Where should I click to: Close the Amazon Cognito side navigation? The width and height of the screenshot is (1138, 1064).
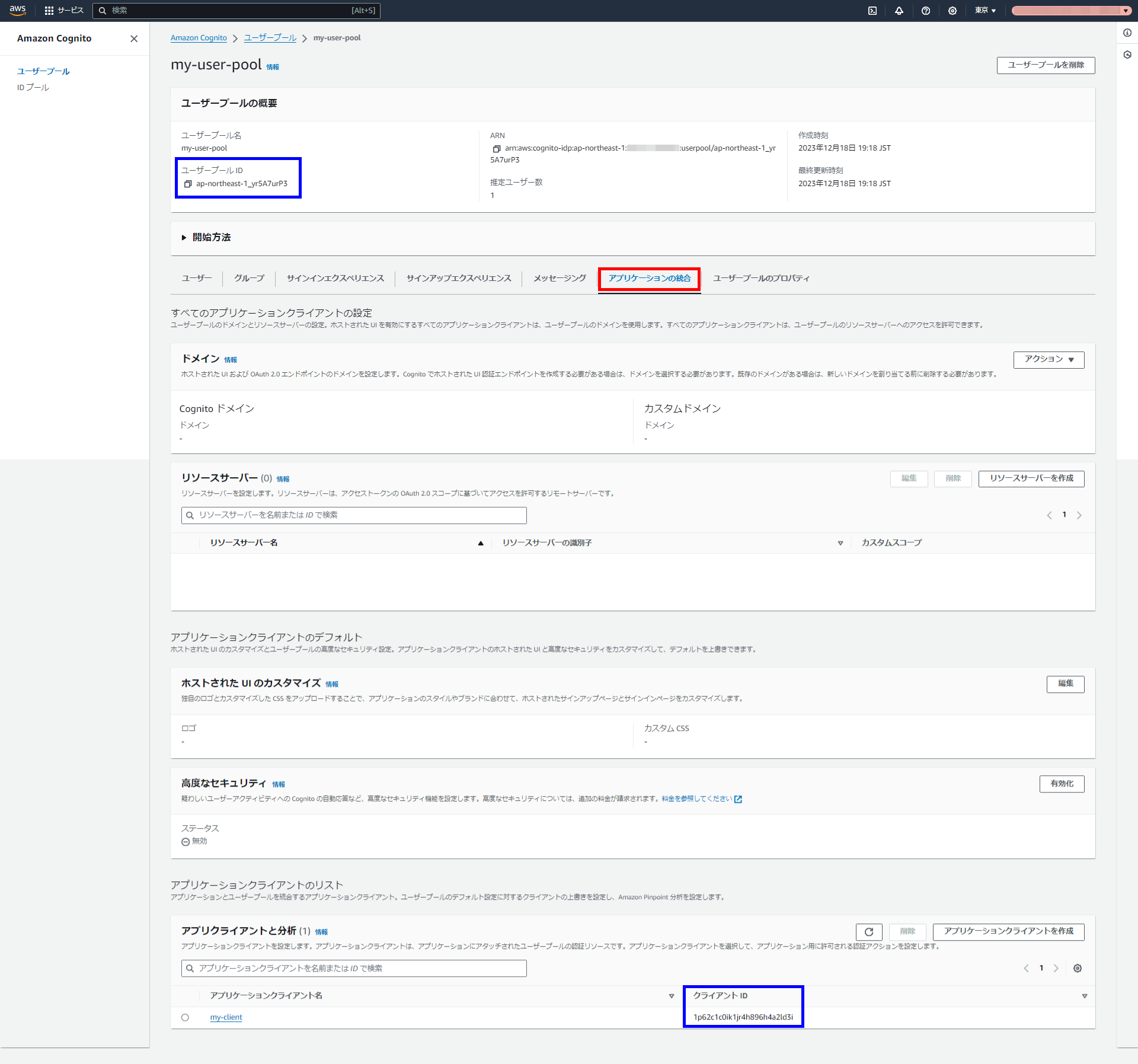pyautogui.click(x=134, y=39)
